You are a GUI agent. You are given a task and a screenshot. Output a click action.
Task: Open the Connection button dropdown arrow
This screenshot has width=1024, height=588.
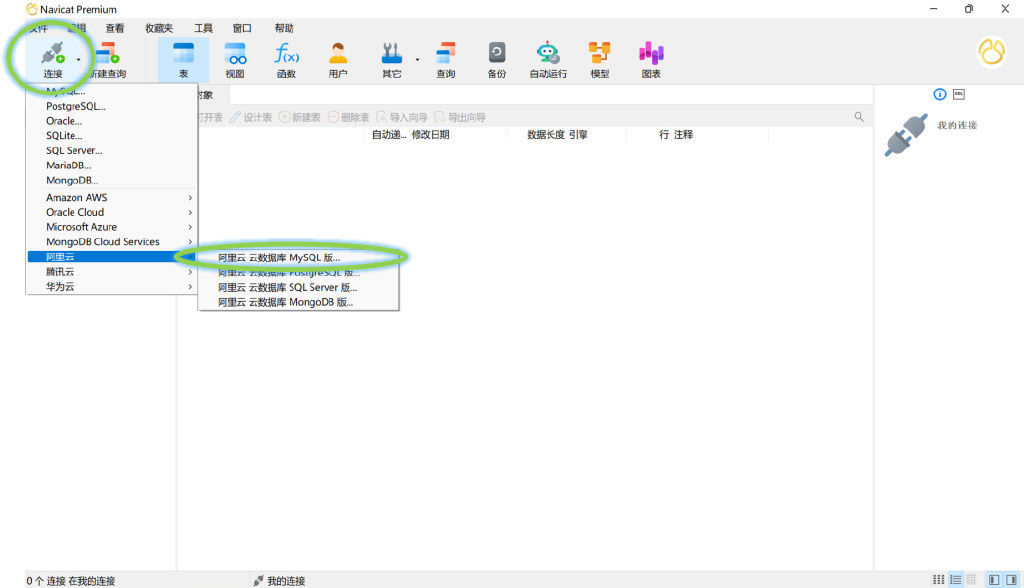(x=78, y=59)
